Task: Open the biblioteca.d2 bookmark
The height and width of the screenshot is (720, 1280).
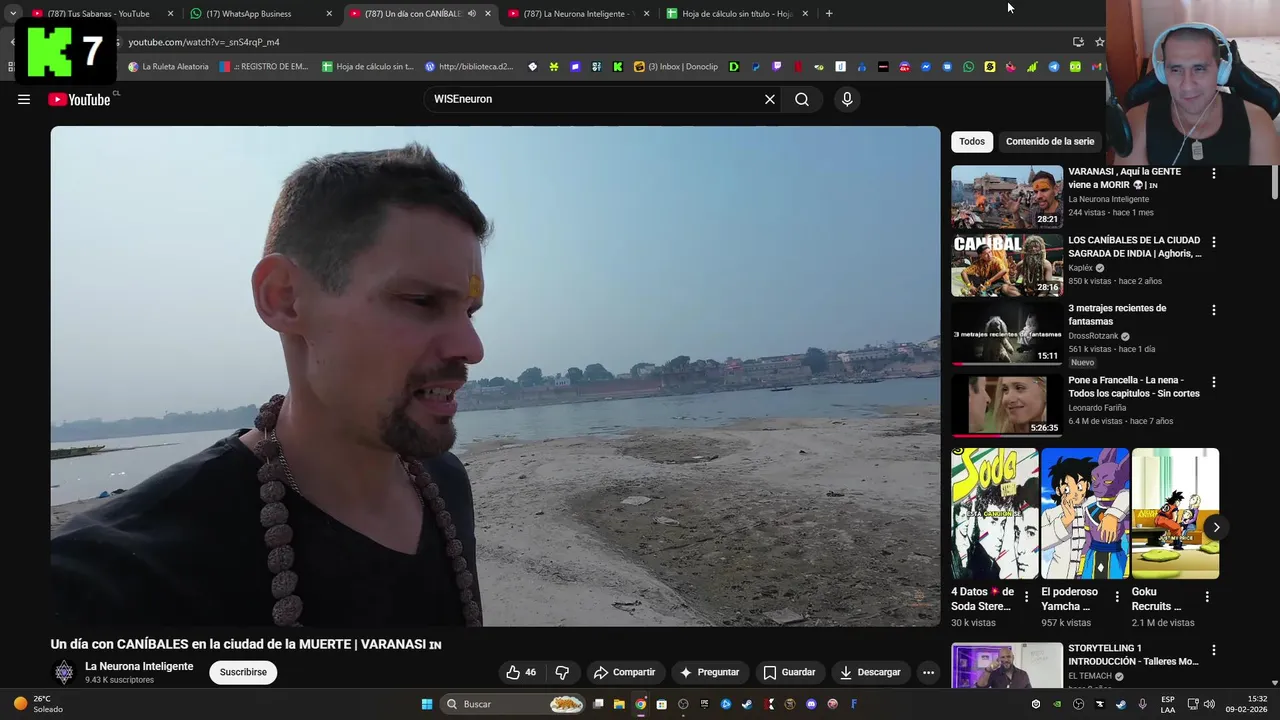Action: 469,67
